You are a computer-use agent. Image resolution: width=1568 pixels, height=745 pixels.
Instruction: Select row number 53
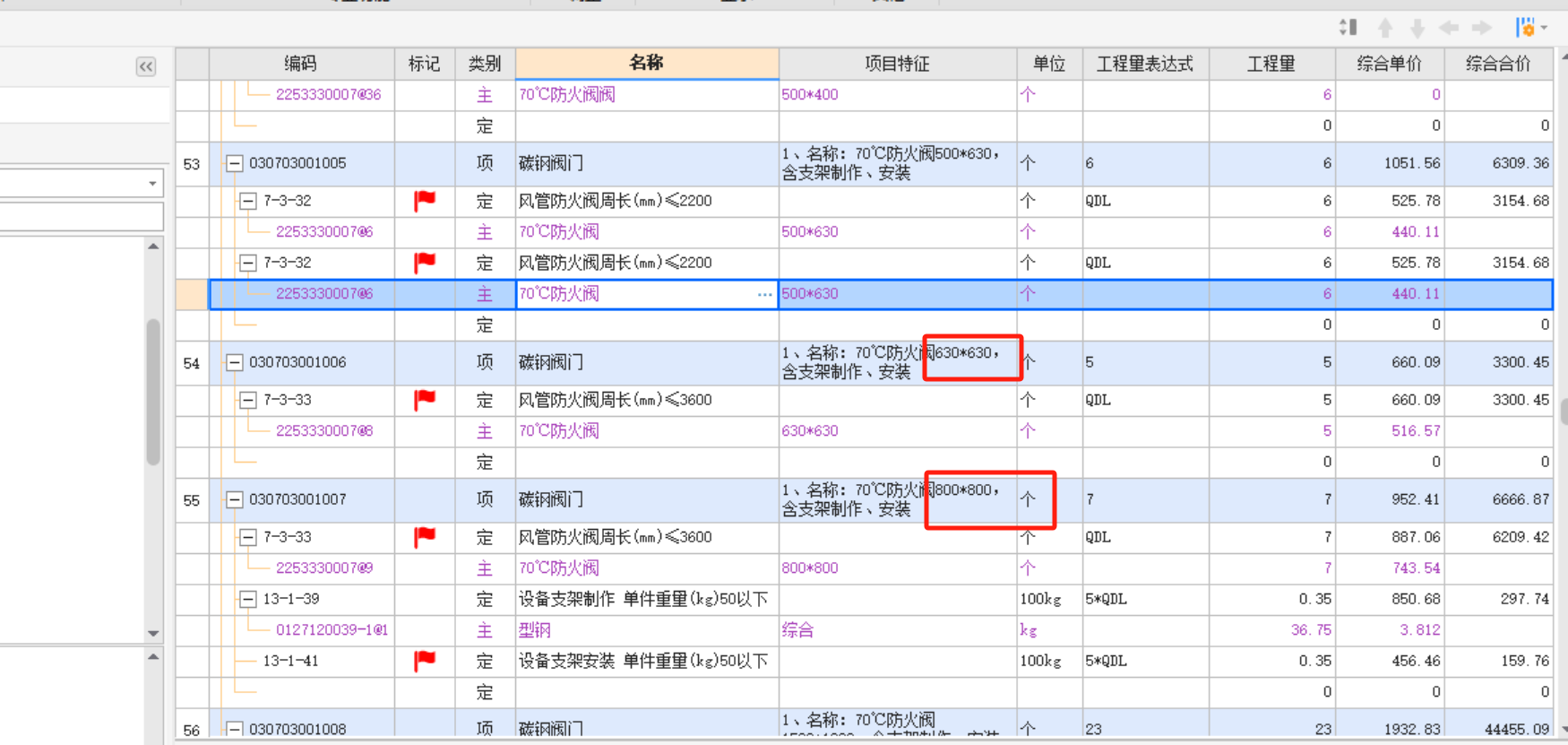[192, 164]
